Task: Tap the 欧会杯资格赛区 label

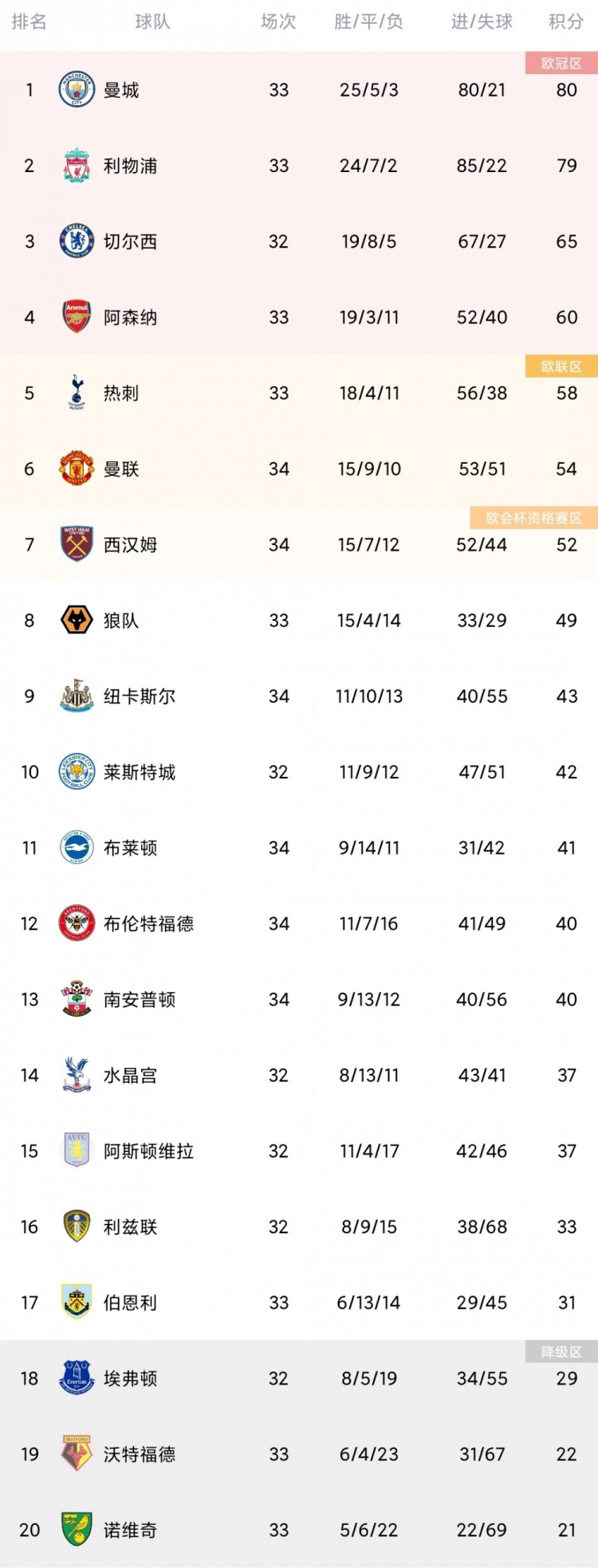Action: 534,518
